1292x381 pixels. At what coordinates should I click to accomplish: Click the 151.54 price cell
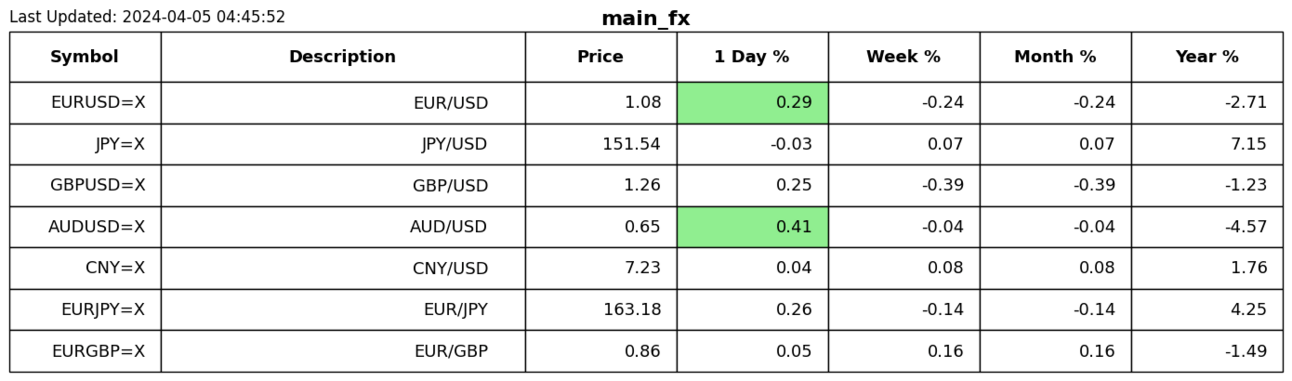[601, 144]
